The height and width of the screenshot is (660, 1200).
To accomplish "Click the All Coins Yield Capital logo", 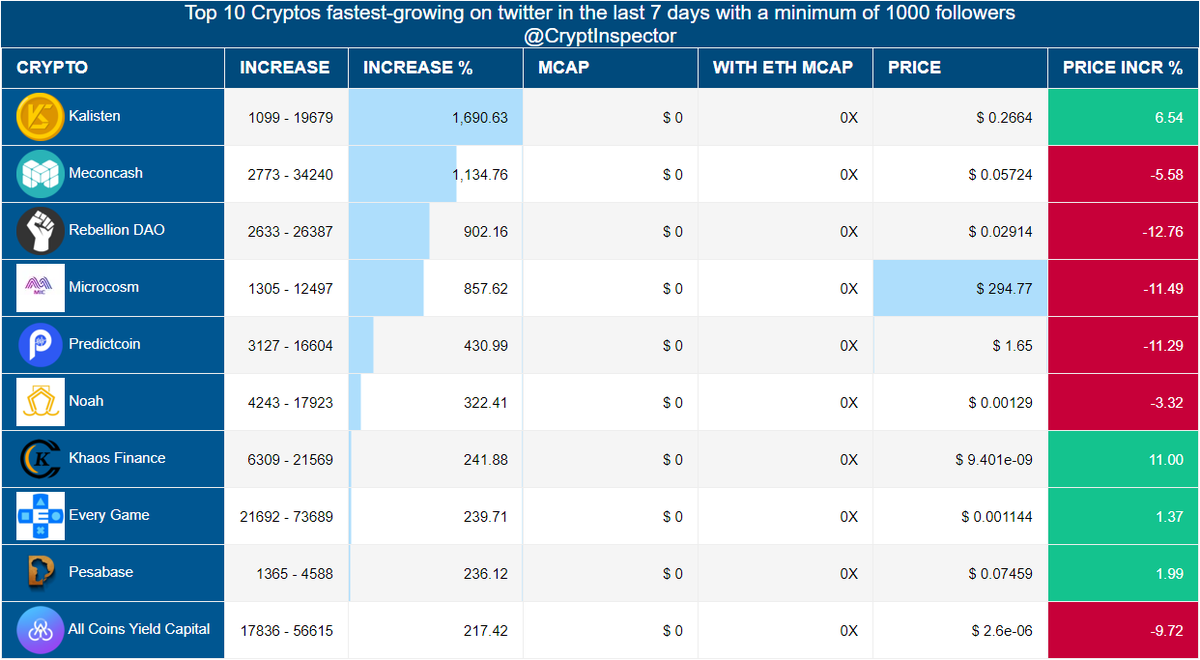I will click(x=41, y=630).
